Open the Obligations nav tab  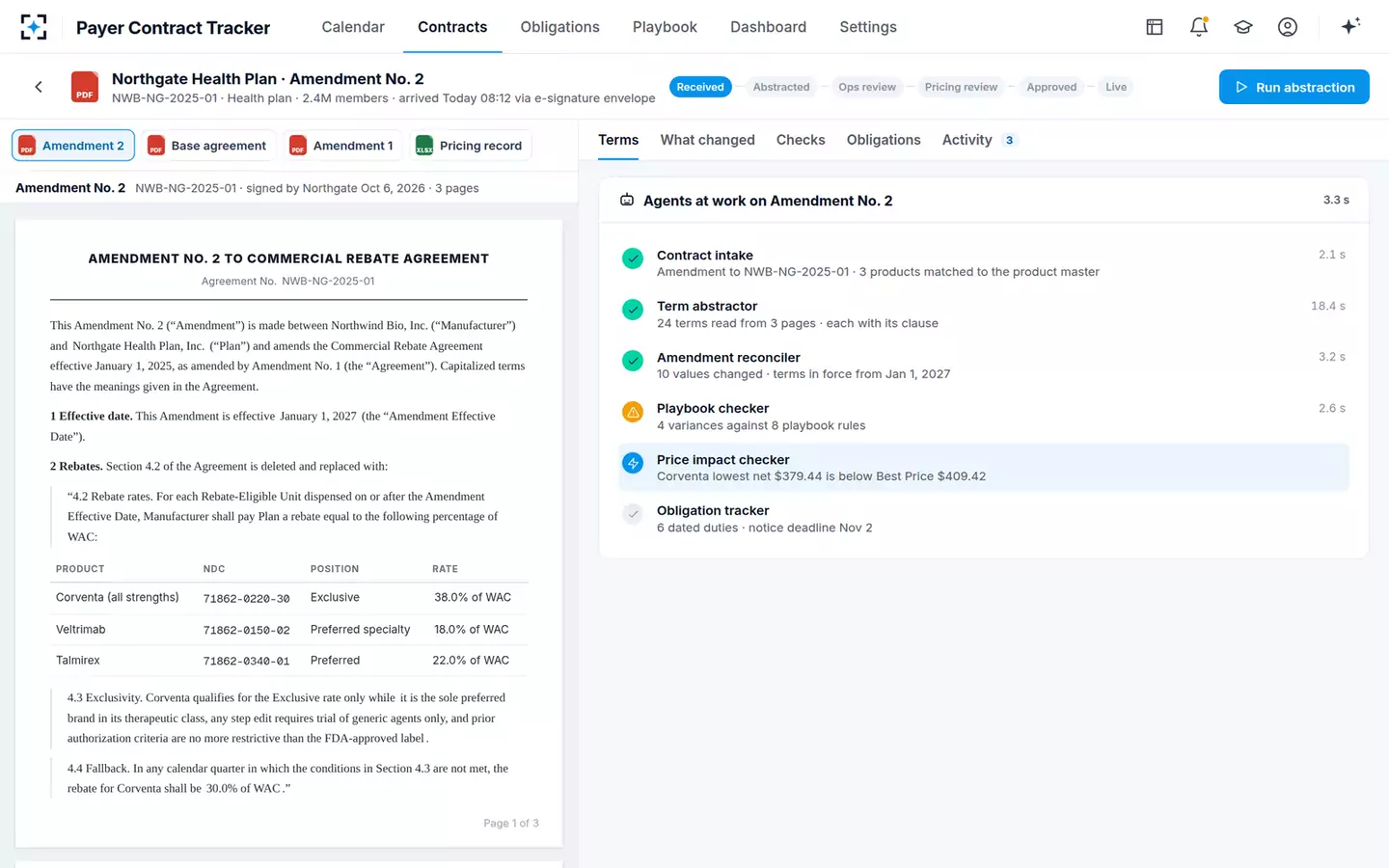(560, 27)
